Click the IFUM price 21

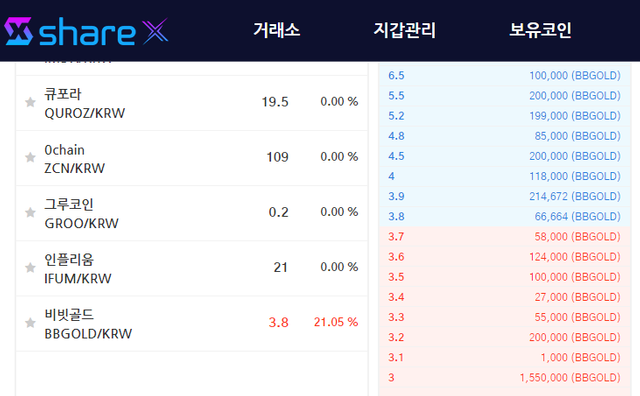280,267
